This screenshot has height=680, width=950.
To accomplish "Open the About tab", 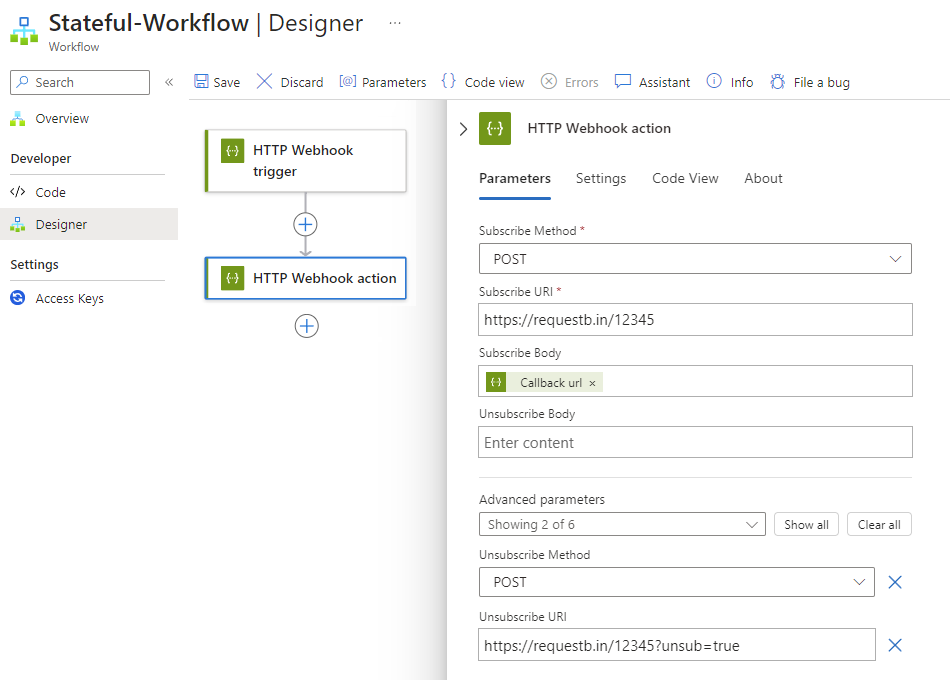I will (x=763, y=178).
